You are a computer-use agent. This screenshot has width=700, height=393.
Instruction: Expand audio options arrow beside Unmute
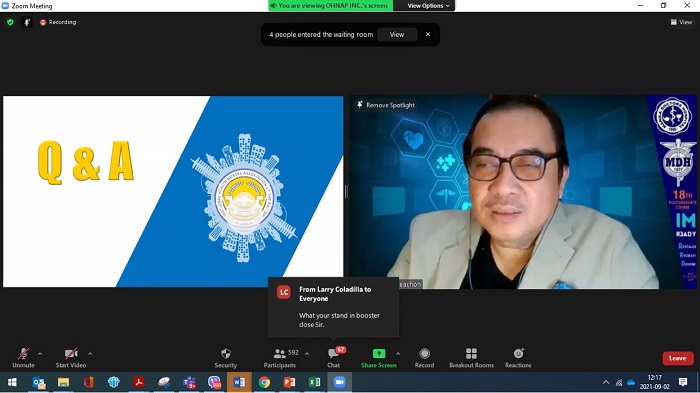point(40,354)
